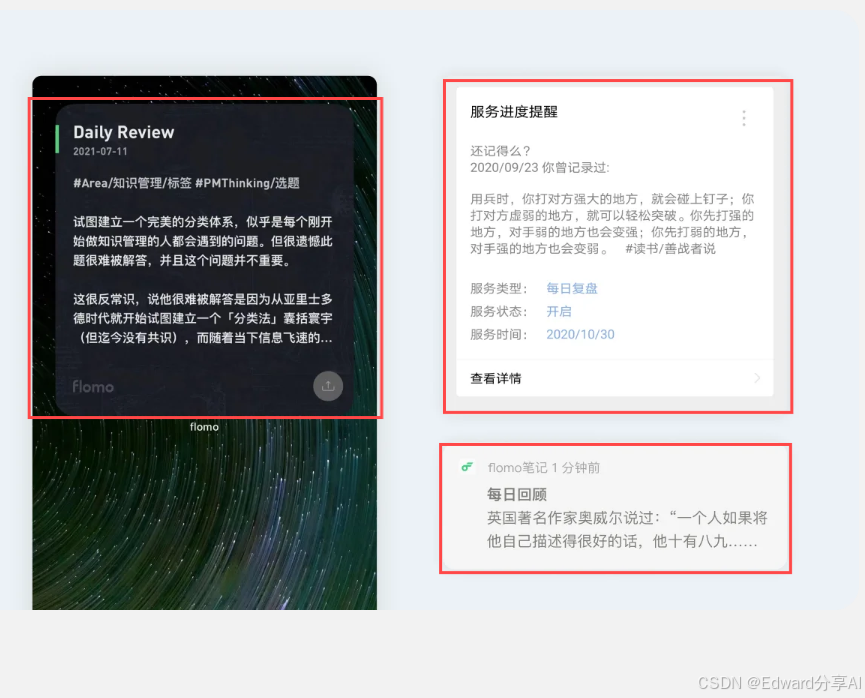Click the 服务进度提醒 card title
865x698 pixels.
tap(514, 112)
